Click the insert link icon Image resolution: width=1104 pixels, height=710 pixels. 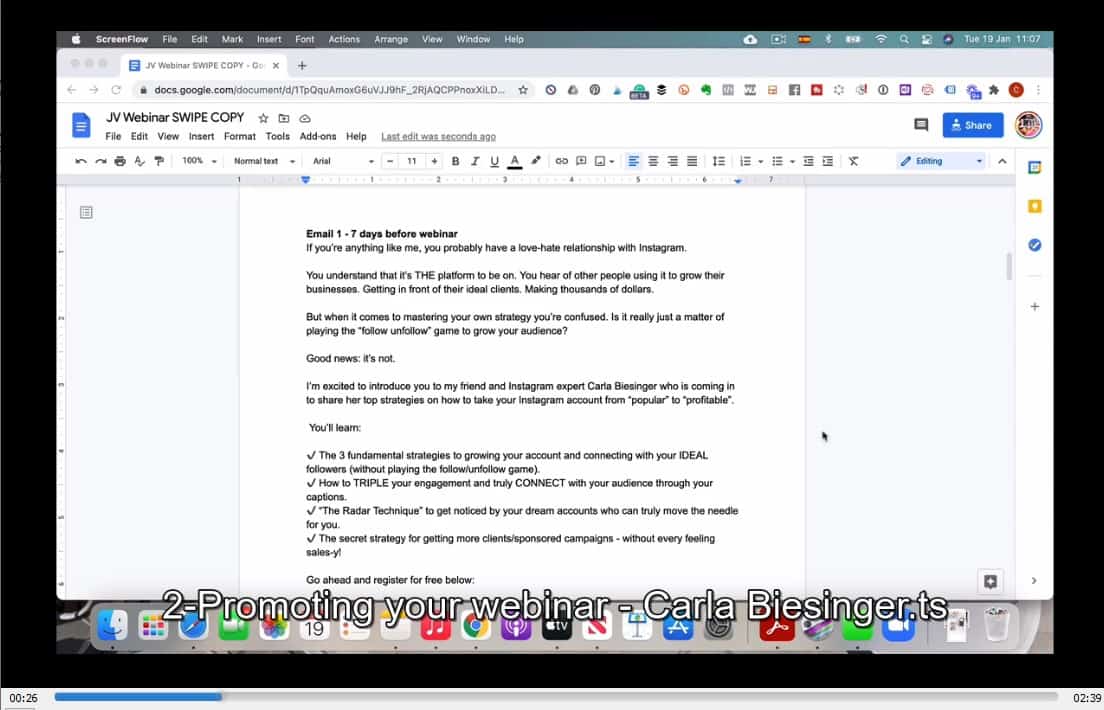pos(561,161)
